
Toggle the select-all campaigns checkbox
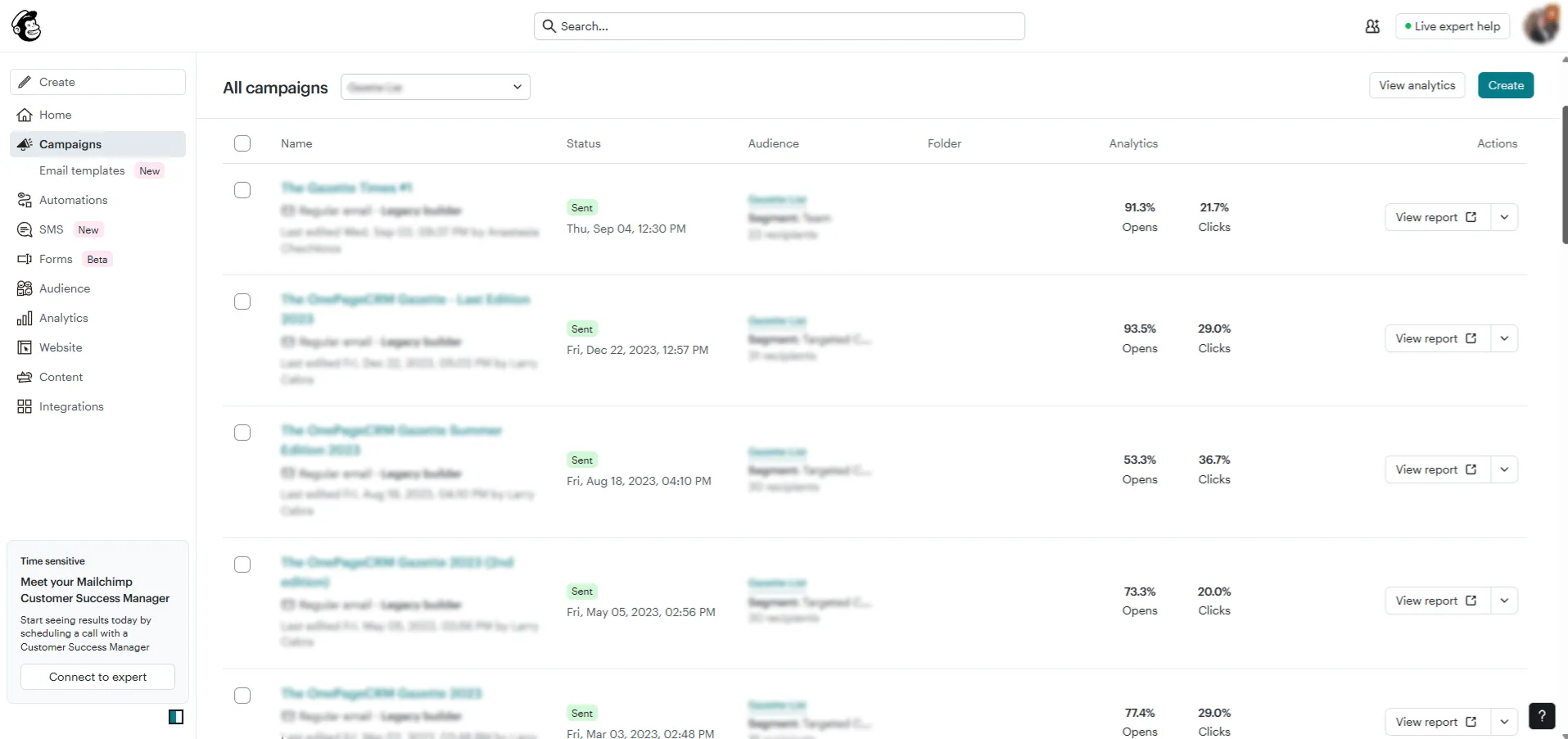[242, 143]
